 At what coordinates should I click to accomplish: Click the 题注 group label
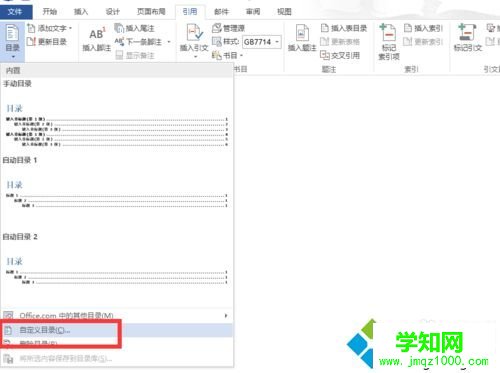[329, 69]
